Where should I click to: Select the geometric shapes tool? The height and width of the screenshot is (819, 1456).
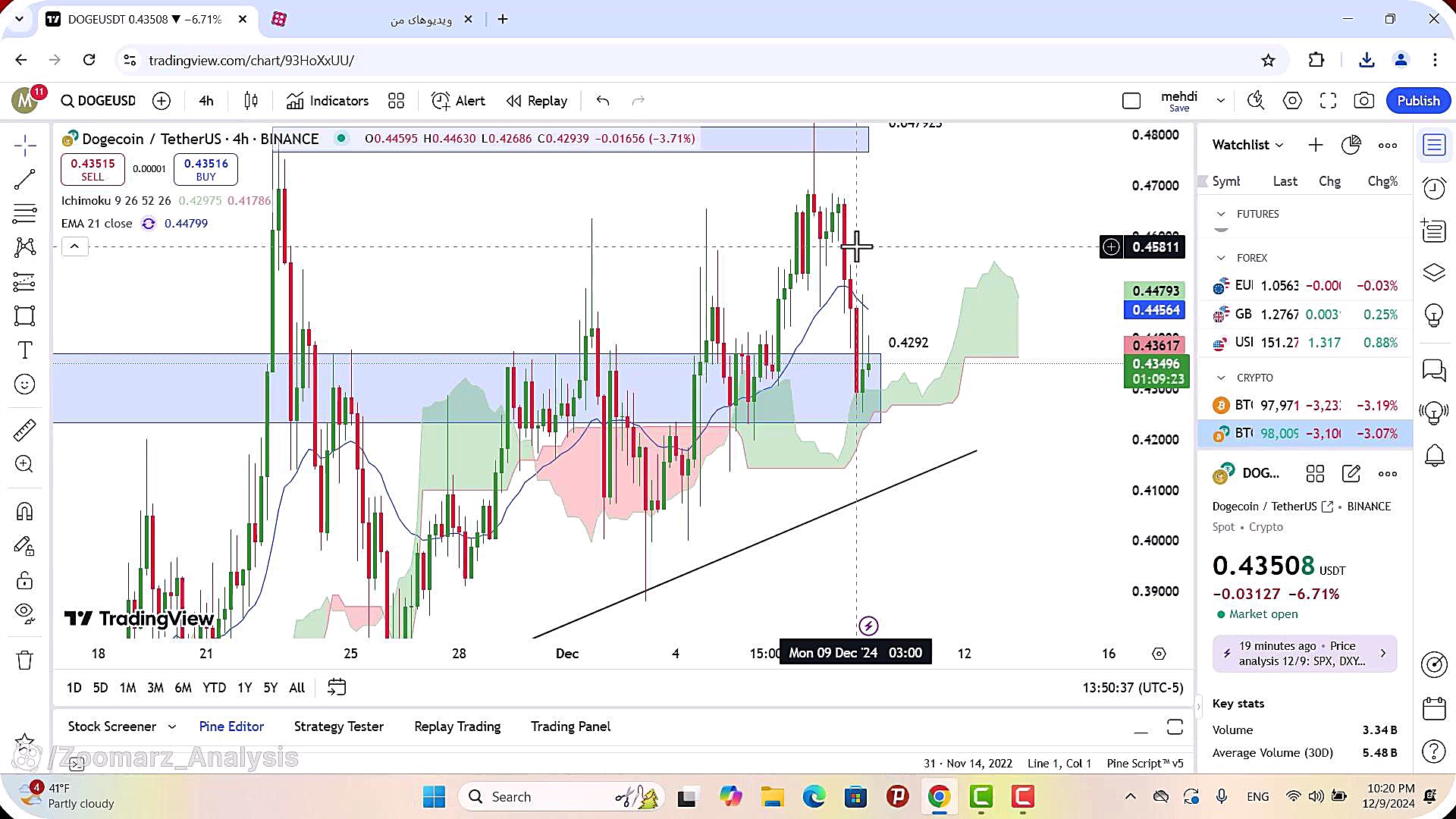click(24, 315)
